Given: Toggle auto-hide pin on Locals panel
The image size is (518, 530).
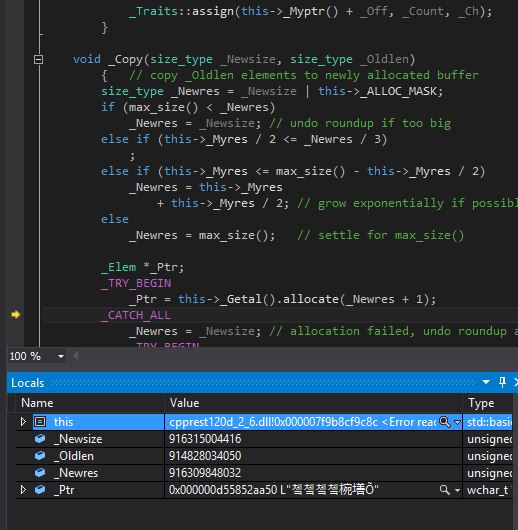Looking at the screenshot, I should [x=502, y=382].
